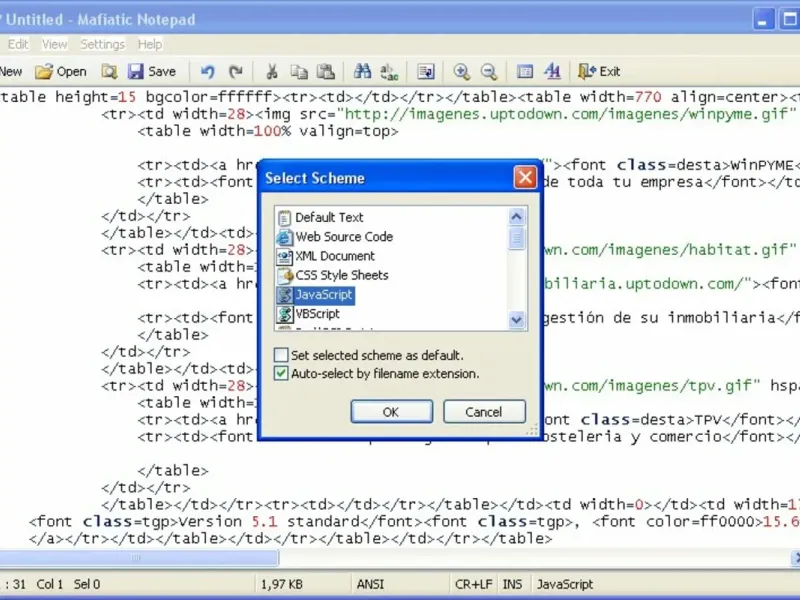
Task: Undo the last action
Action: (207, 71)
